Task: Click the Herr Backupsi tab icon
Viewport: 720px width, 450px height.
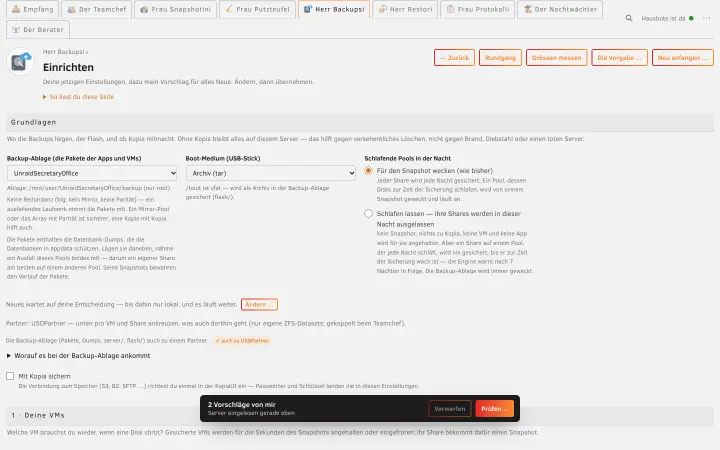Action: tap(308, 9)
